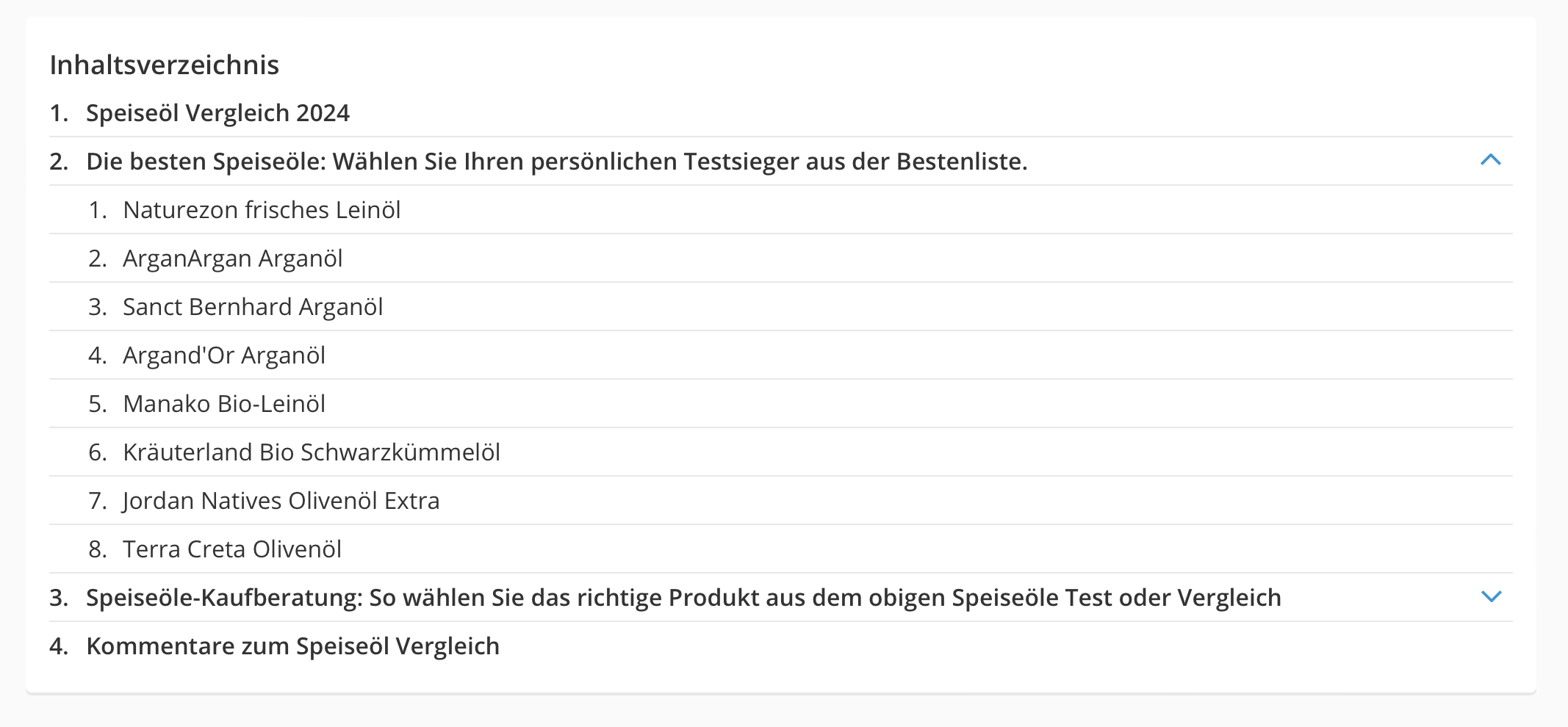The width and height of the screenshot is (1568, 727).
Task: Open "Manako Bio-Leinöl"
Action: [224, 403]
